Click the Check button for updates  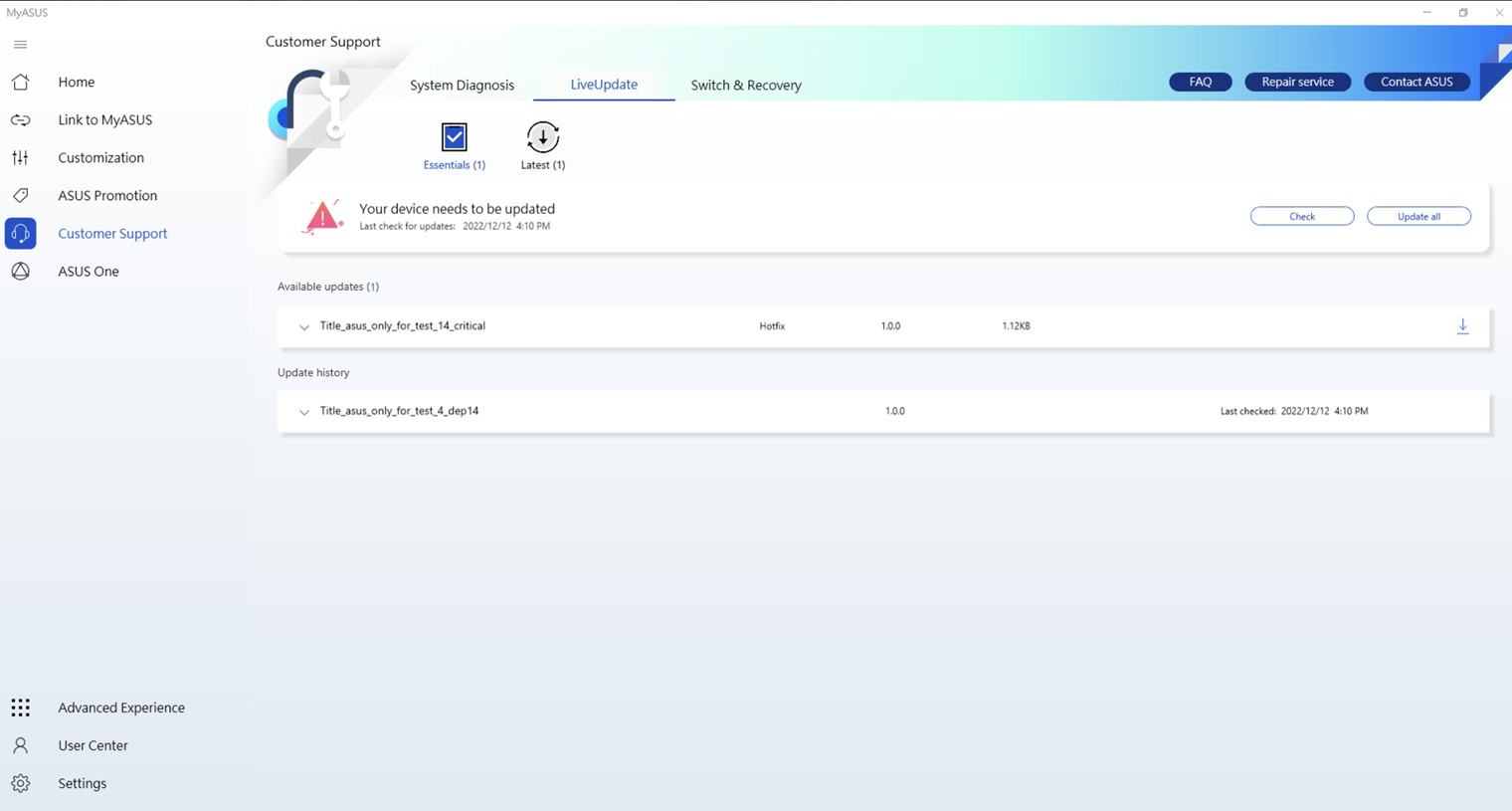coord(1302,216)
